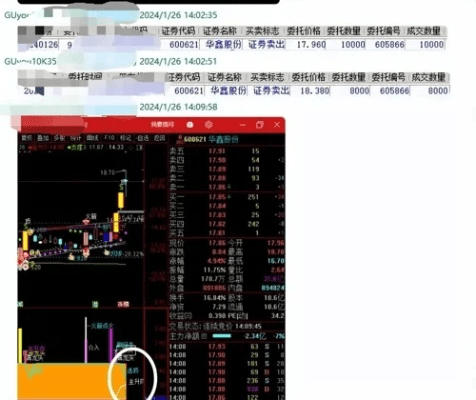476x400 pixels.
Task: Click stock code 600621 in quote header
Action: coord(195,139)
